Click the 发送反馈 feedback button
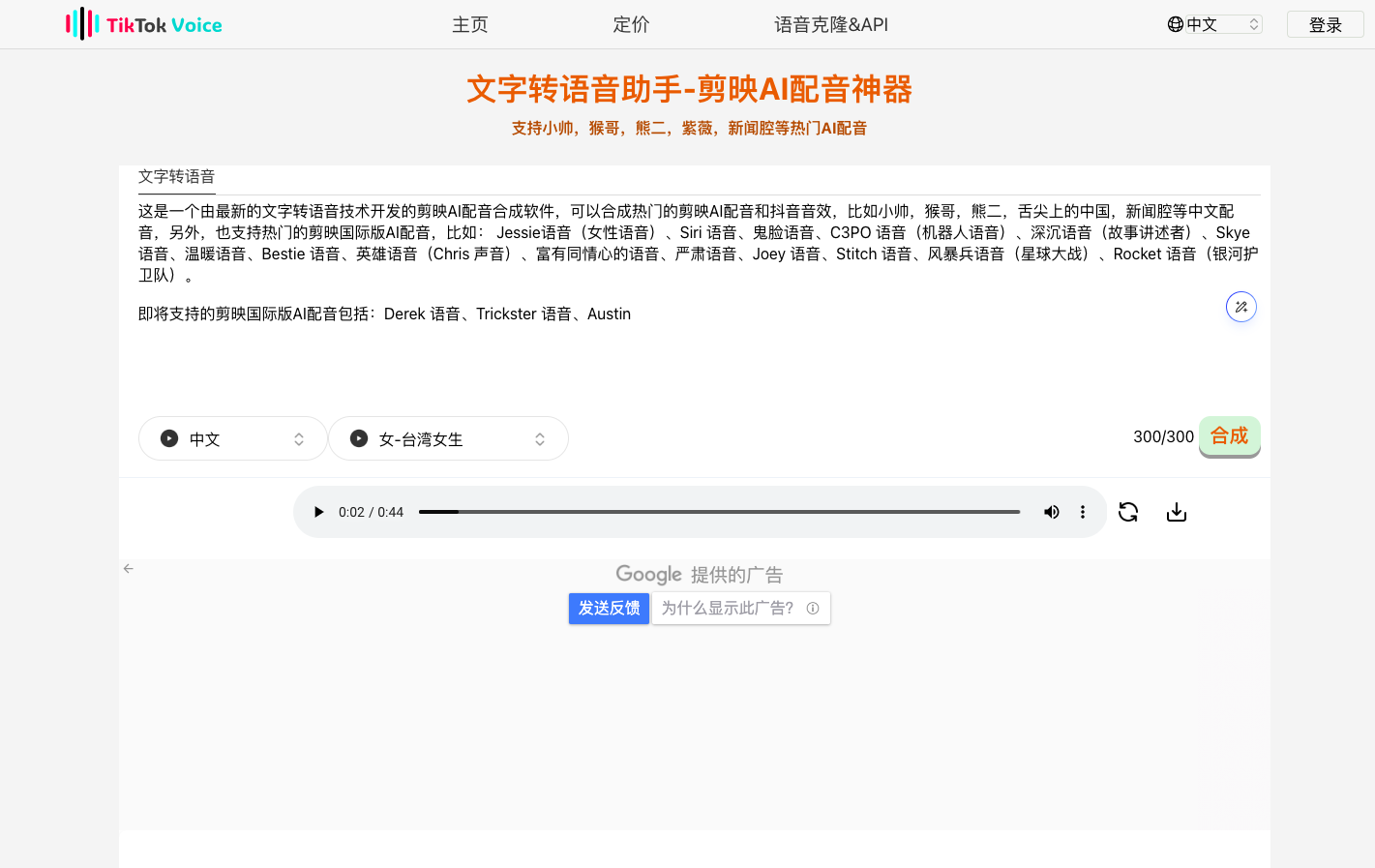Screen dimensions: 1375x868 click(x=609, y=609)
